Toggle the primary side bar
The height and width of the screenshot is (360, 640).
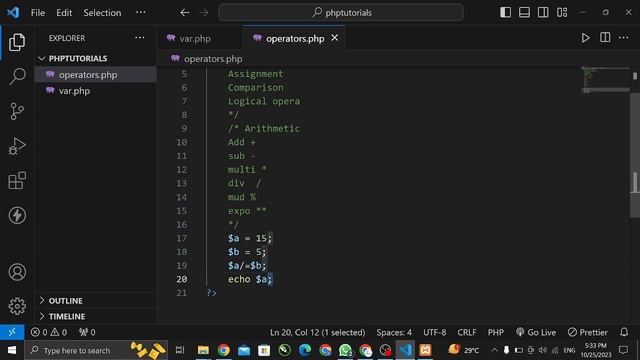click(505, 12)
